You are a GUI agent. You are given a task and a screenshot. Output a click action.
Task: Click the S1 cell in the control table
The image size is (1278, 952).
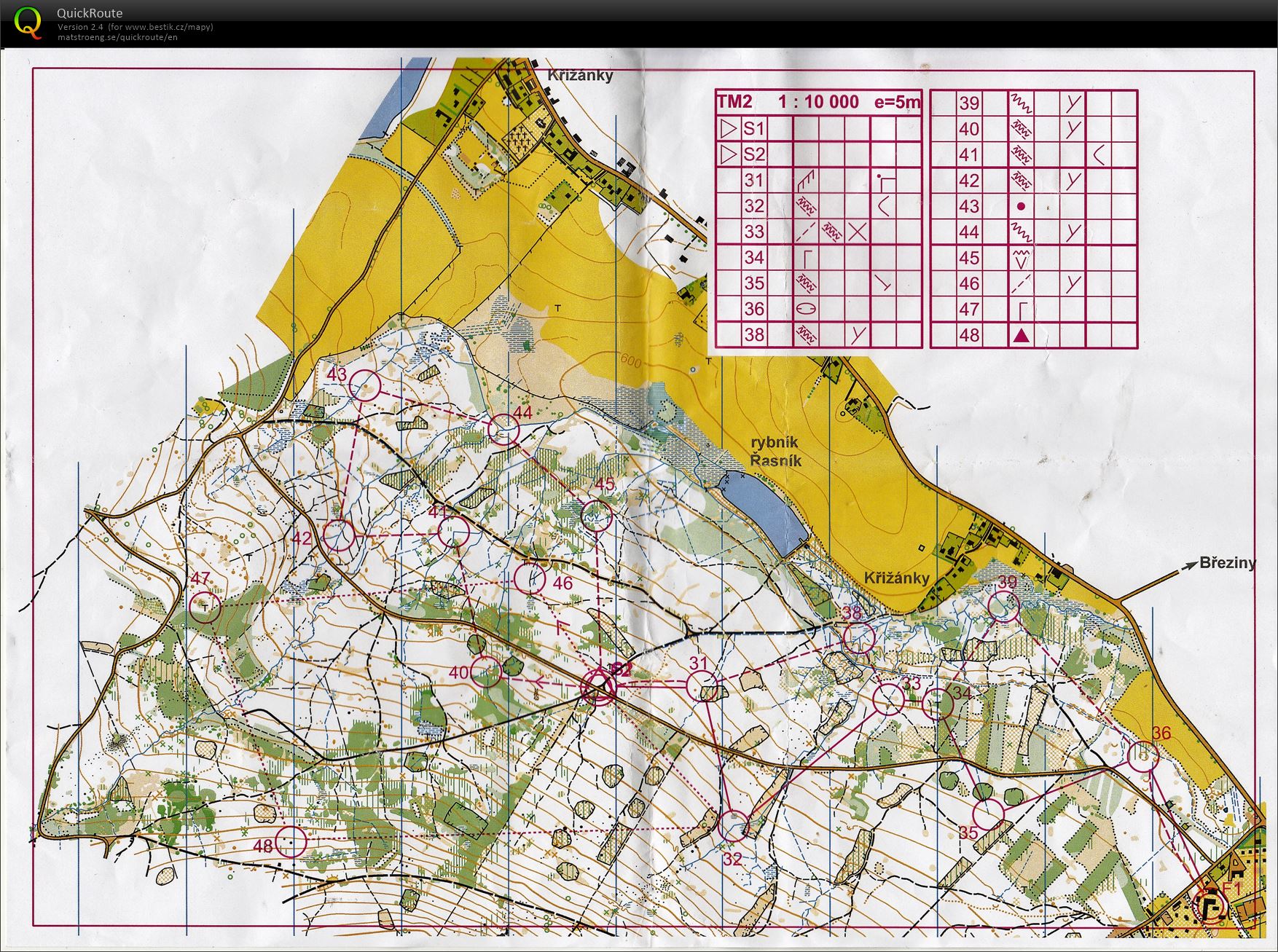[754, 129]
